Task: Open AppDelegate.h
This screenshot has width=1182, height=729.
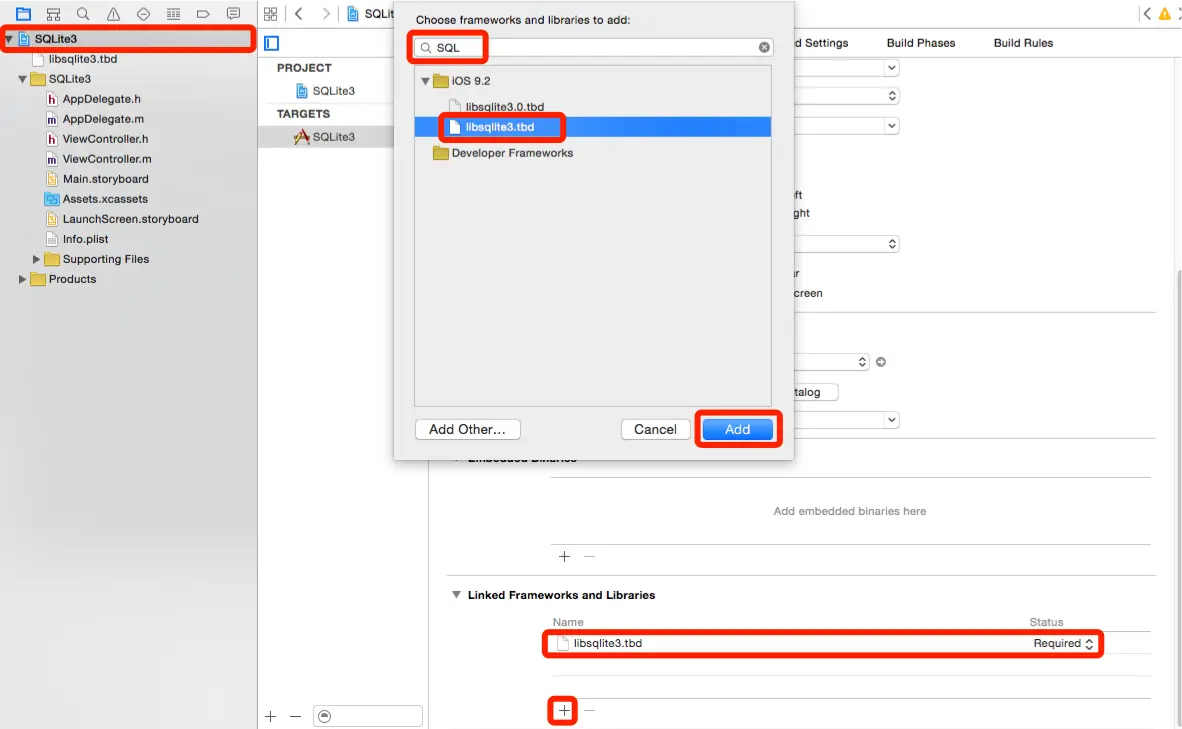Action: point(101,99)
